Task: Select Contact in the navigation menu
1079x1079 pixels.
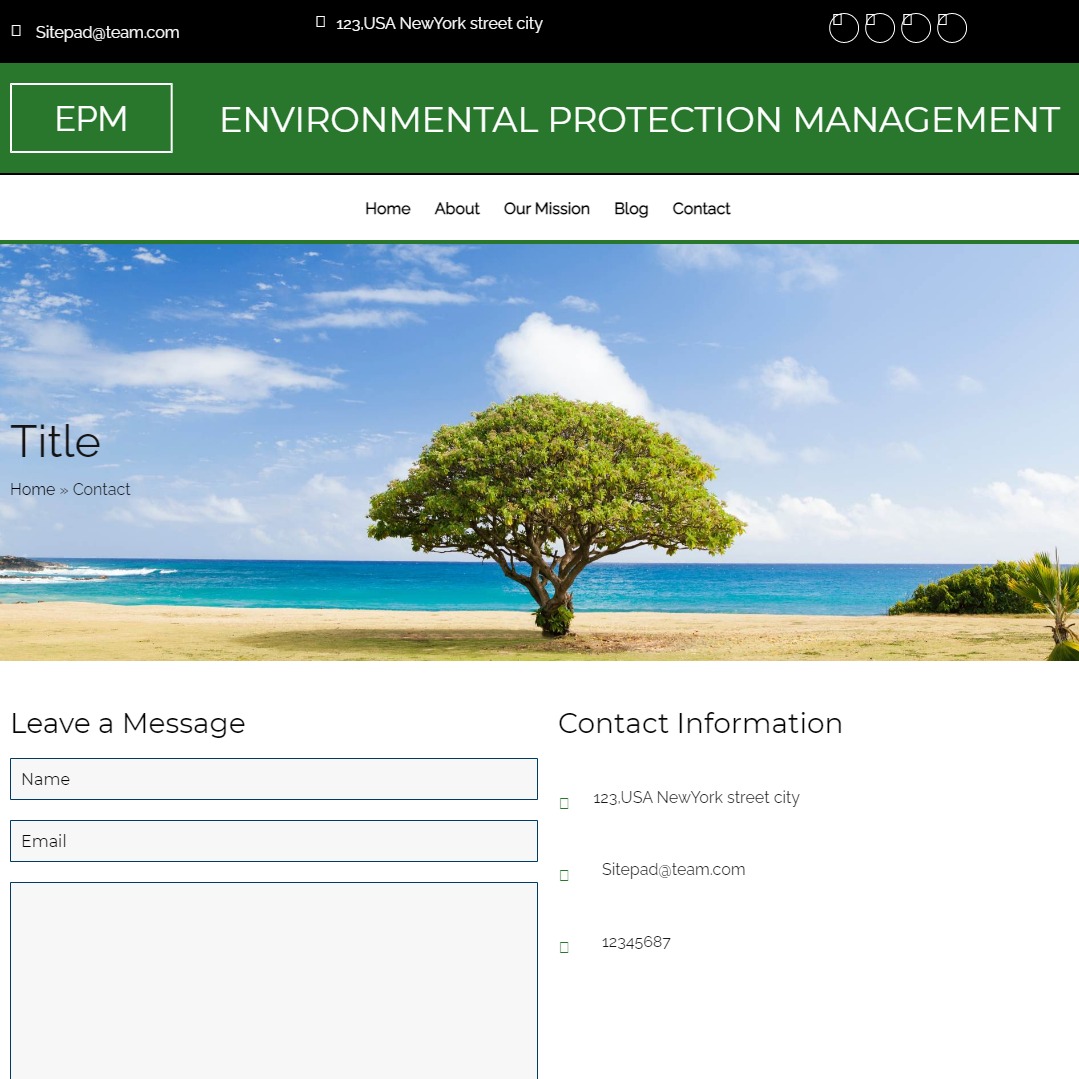Action: point(701,209)
